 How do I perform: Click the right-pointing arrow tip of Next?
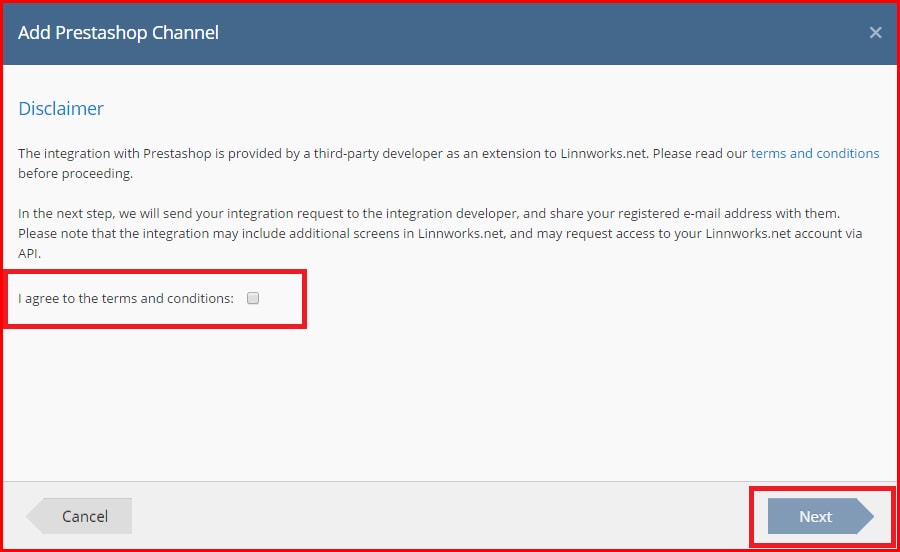pos(866,516)
